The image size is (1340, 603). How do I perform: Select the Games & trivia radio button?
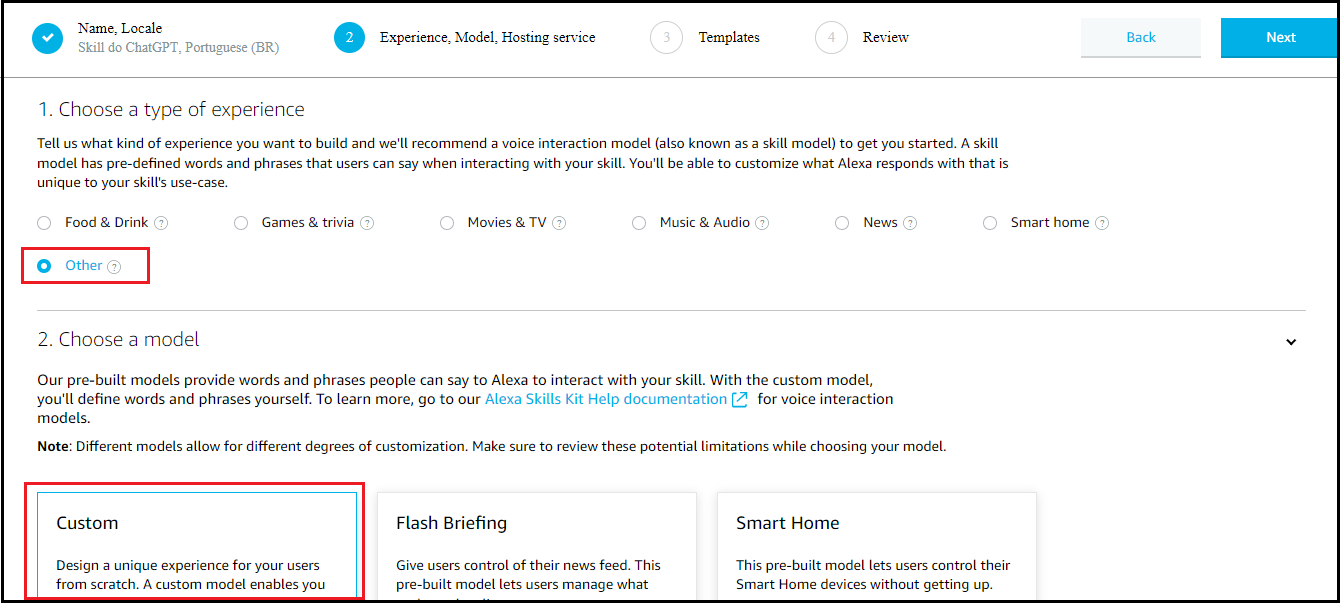[241, 223]
